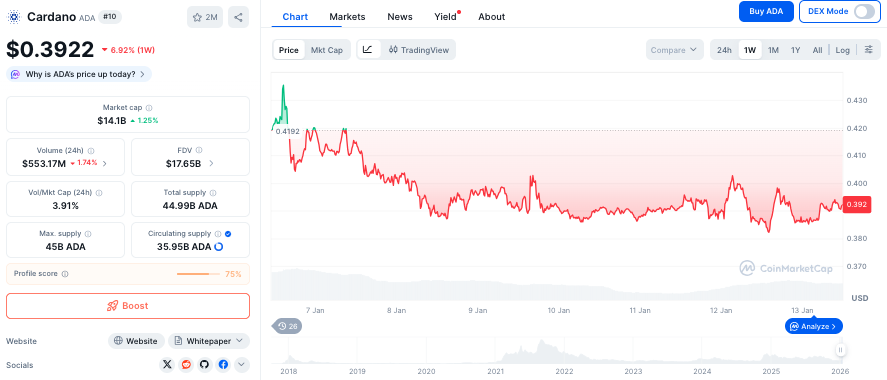Open TradingView candlestick chart
887x380 pixels.
point(419,50)
